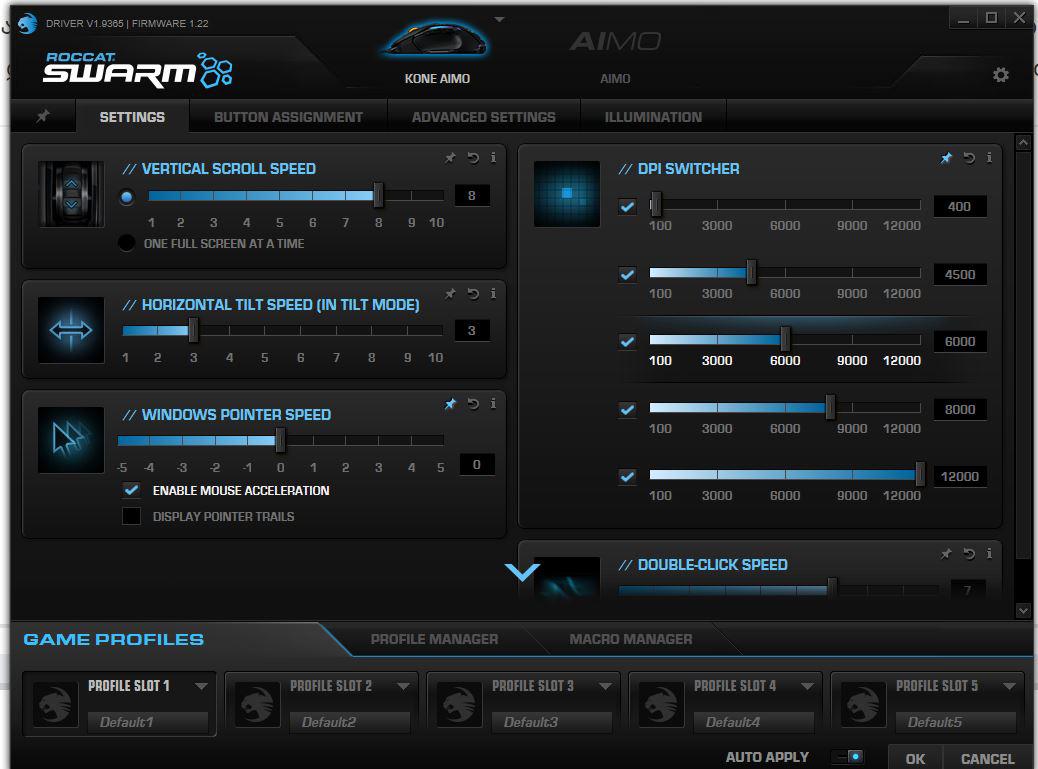Image resolution: width=1038 pixels, height=769 pixels.
Task: Open Profile Slot 2 dropdown arrow
Action: (x=403, y=686)
